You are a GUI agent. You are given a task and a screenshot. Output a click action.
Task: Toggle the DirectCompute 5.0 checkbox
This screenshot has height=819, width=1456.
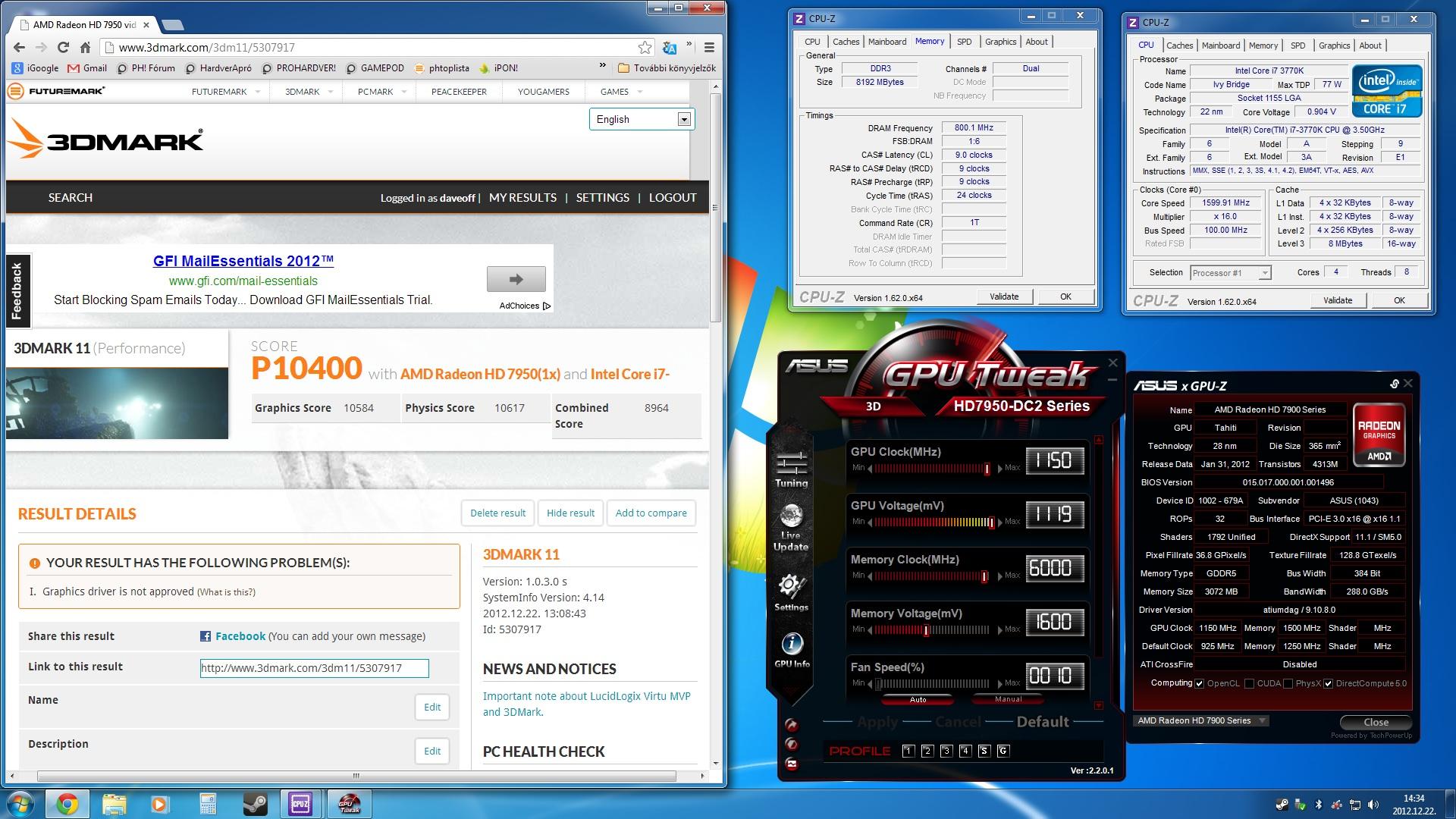click(1328, 683)
